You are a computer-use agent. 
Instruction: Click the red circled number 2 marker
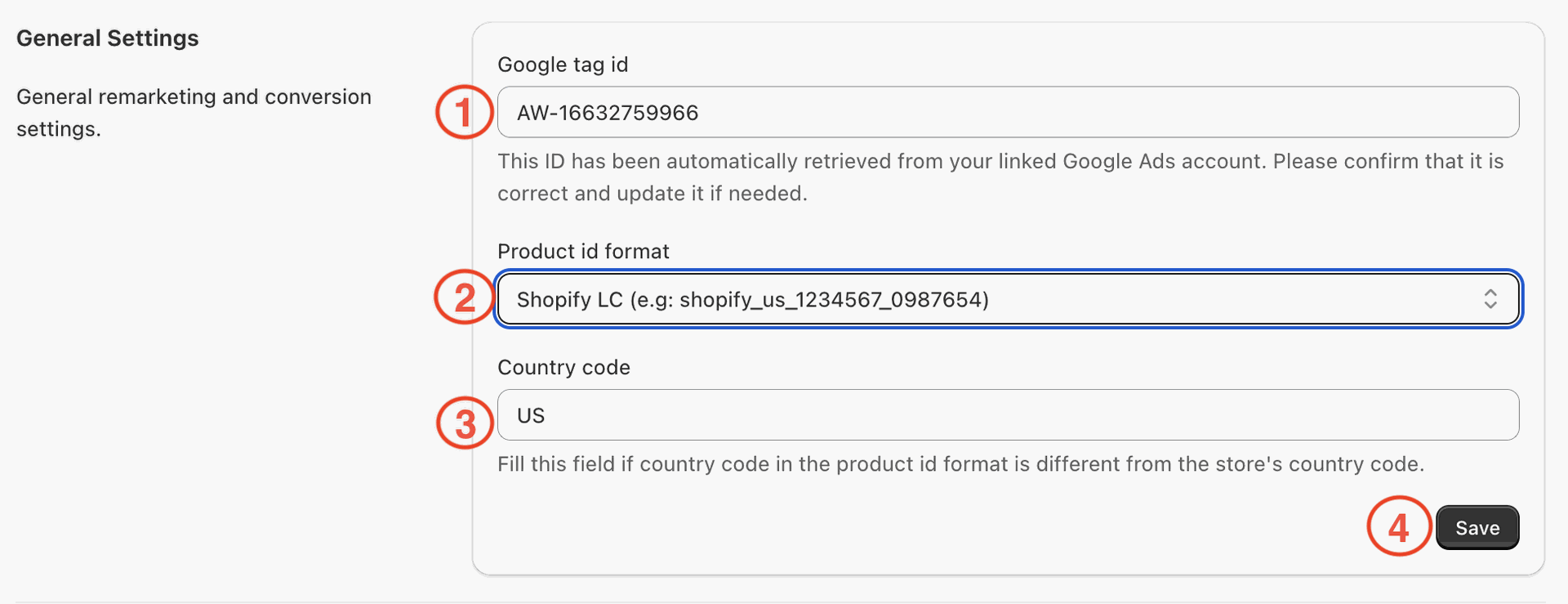(464, 297)
